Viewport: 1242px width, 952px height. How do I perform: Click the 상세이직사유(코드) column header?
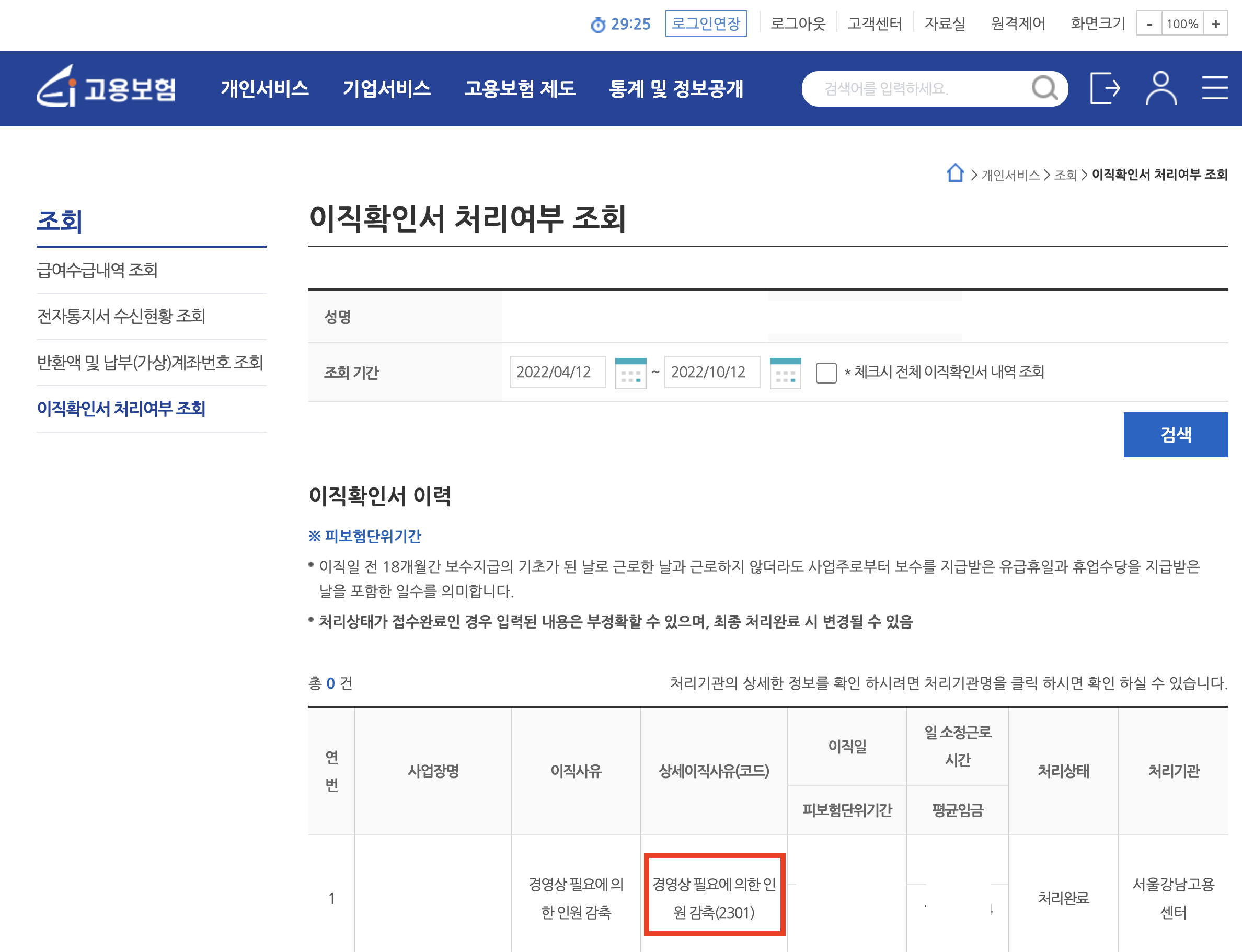[x=714, y=771]
